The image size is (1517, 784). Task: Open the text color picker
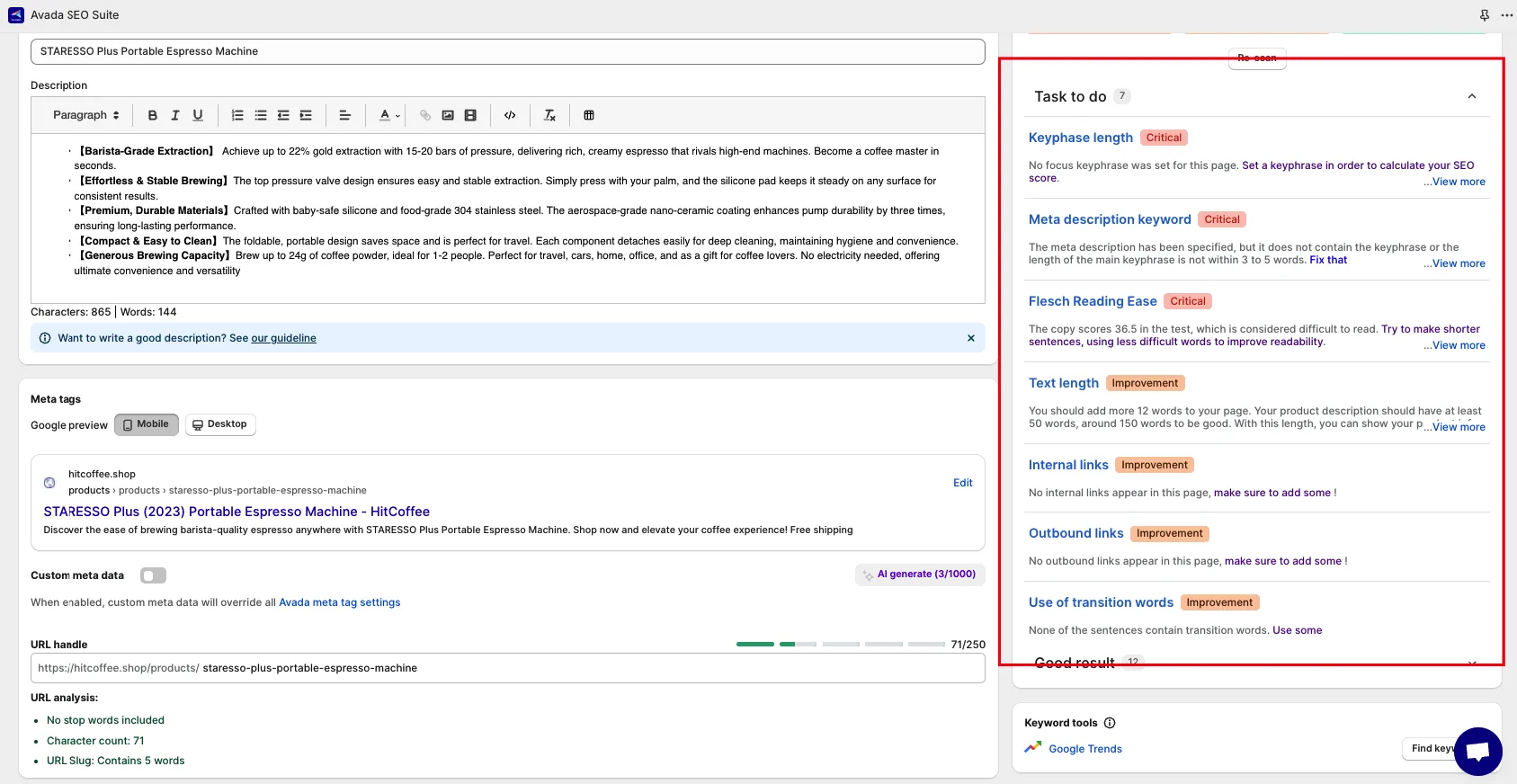tap(389, 115)
